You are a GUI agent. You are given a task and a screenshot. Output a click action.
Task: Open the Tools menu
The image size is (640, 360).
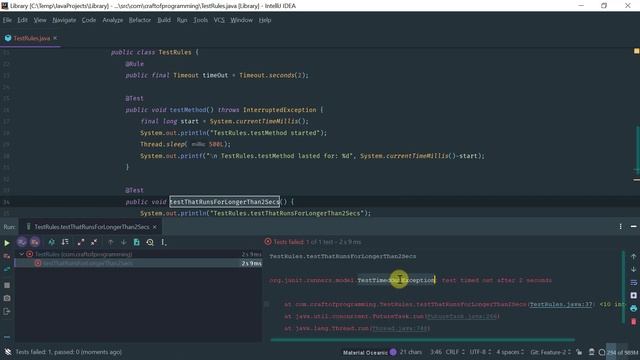pos(200,20)
